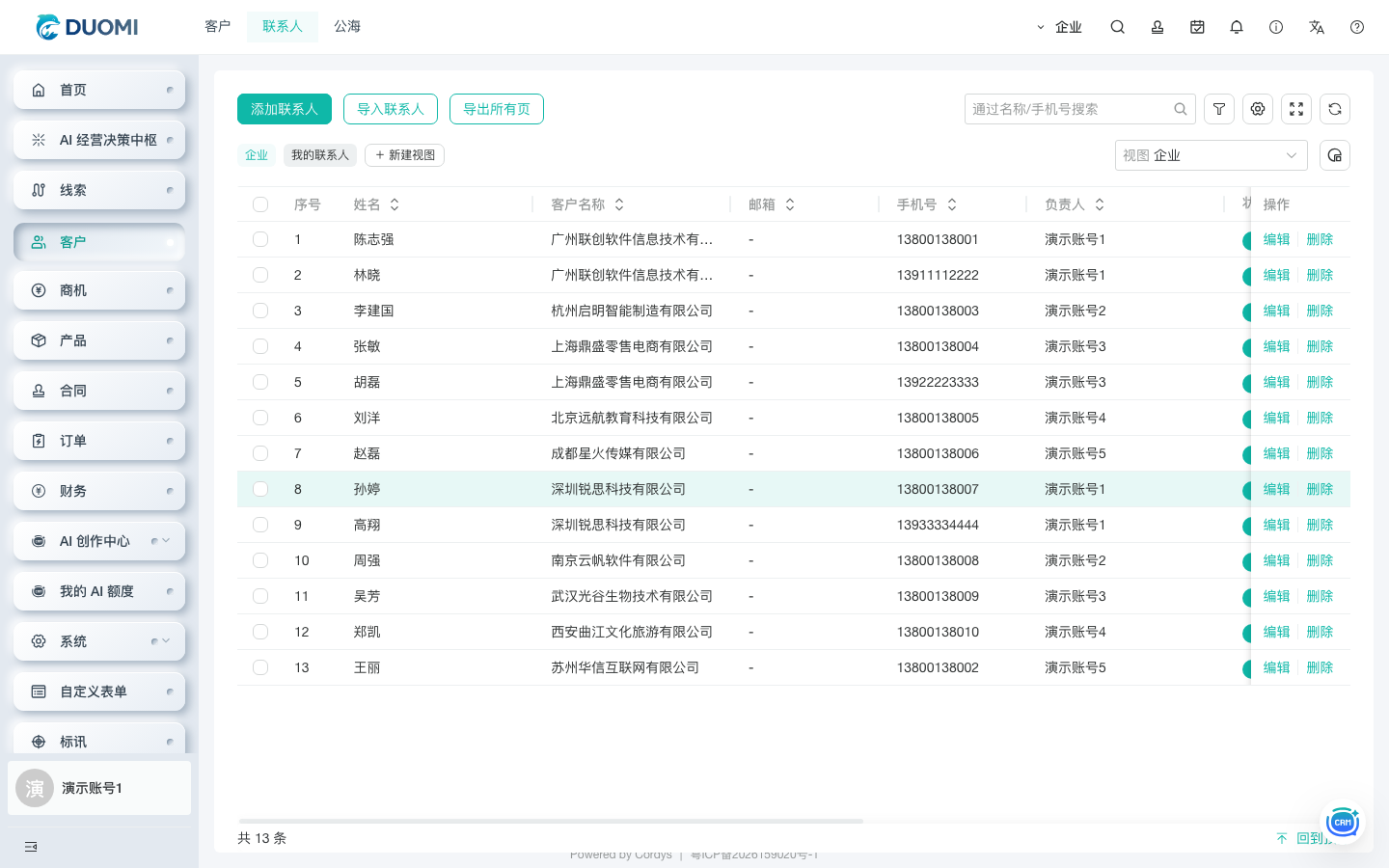Check the row checkbox for 王丽

click(x=260, y=667)
